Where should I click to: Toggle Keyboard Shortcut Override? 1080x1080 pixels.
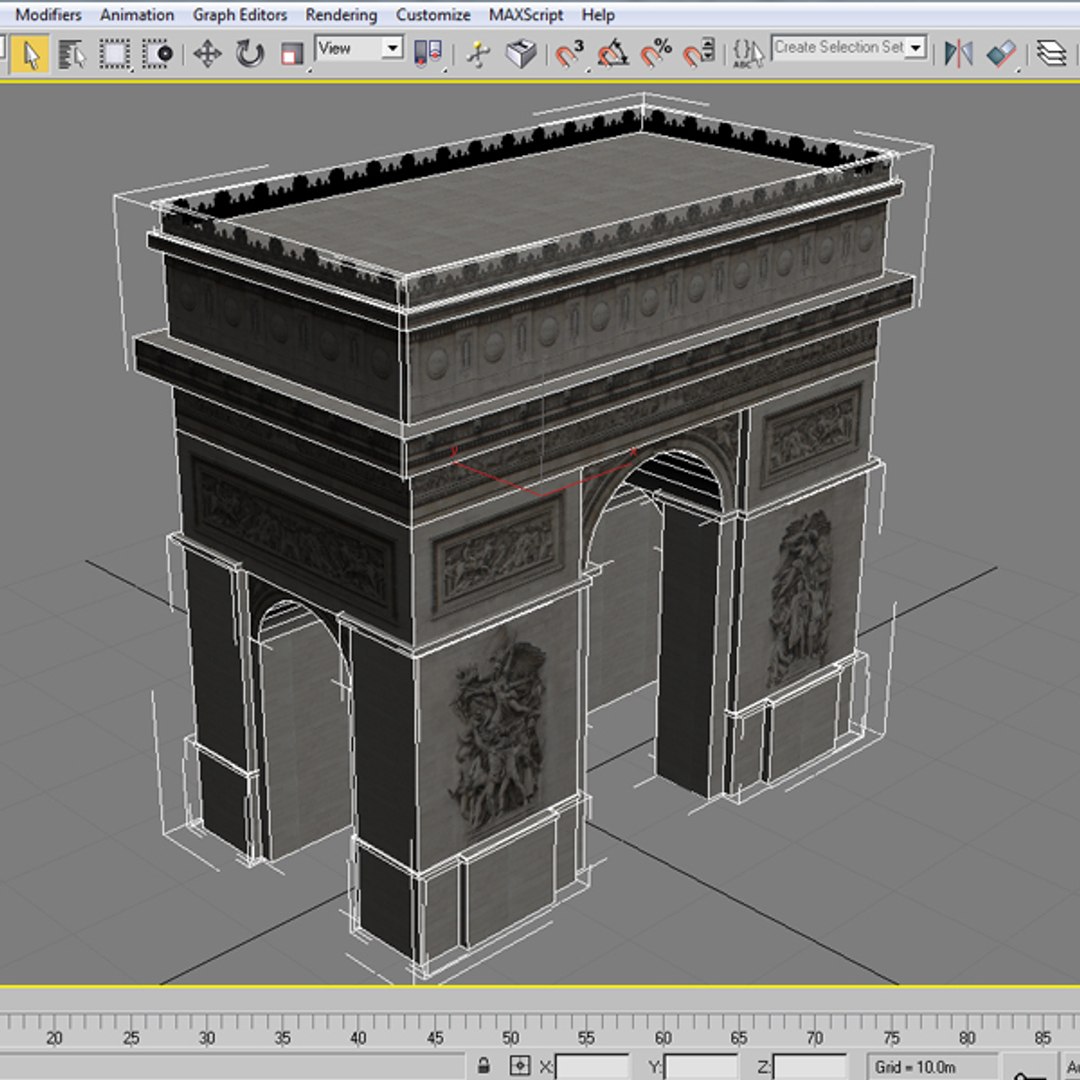coord(521,54)
